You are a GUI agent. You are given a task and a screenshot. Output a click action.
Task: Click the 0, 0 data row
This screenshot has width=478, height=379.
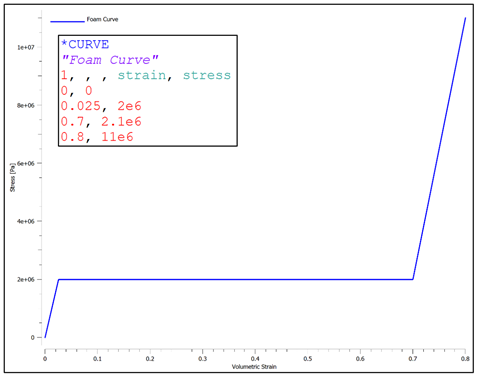click(x=76, y=91)
